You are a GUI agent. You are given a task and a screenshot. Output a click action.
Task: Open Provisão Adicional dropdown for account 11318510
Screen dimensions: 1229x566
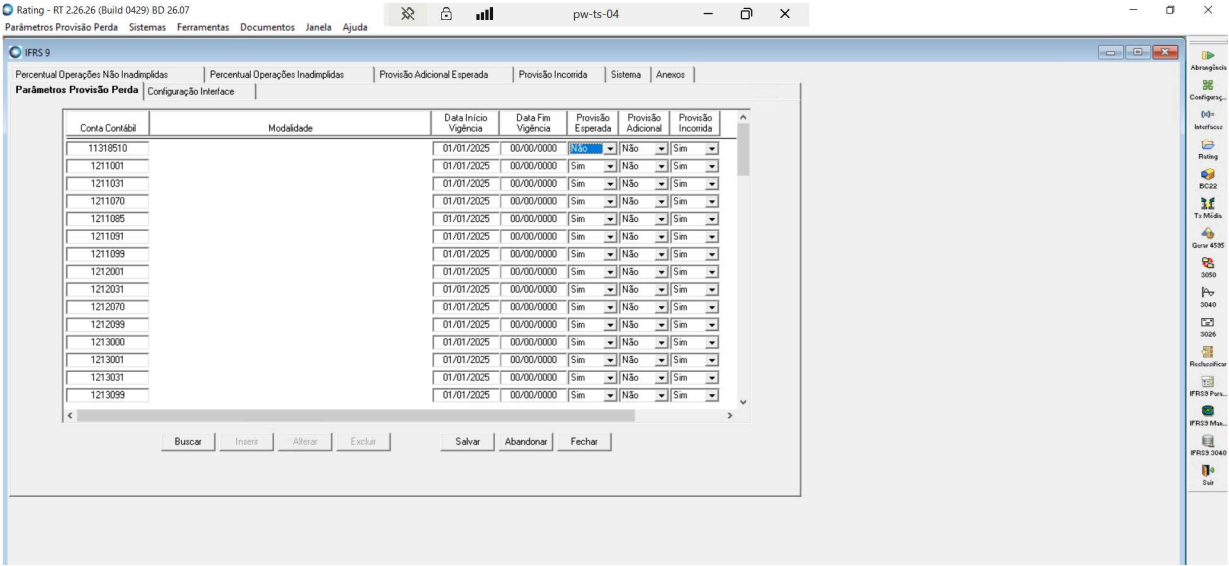click(x=660, y=148)
